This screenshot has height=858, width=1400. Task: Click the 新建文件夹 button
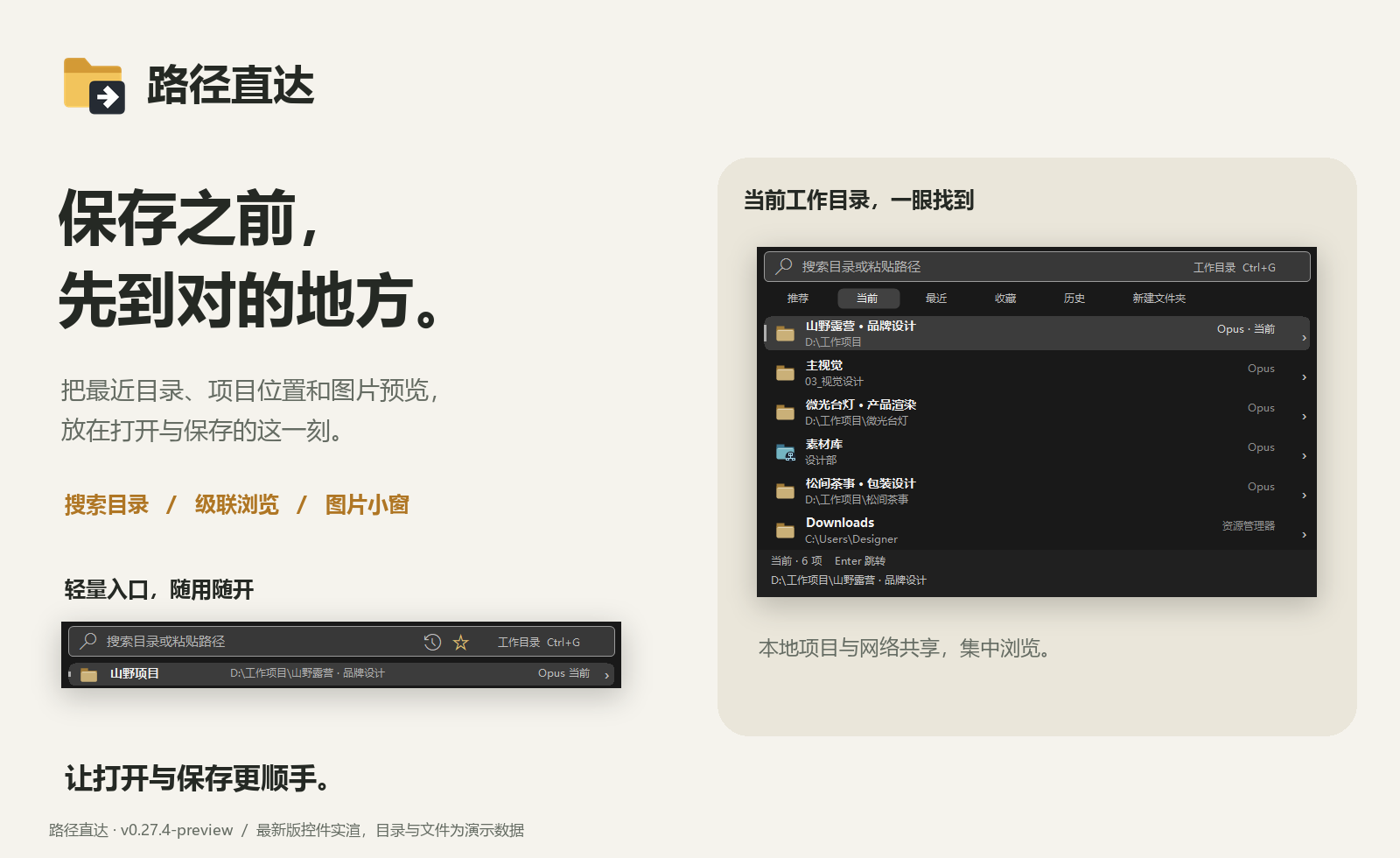click(1159, 299)
